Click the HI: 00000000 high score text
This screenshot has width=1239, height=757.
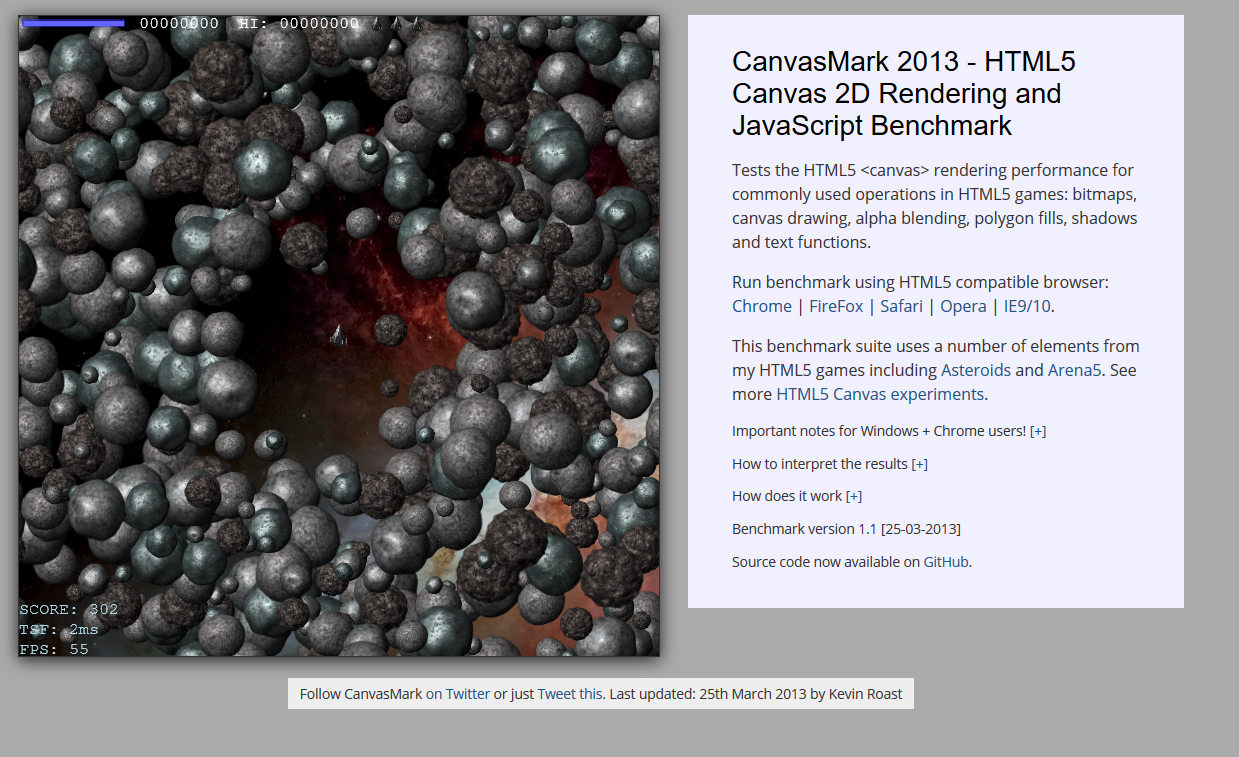click(299, 23)
